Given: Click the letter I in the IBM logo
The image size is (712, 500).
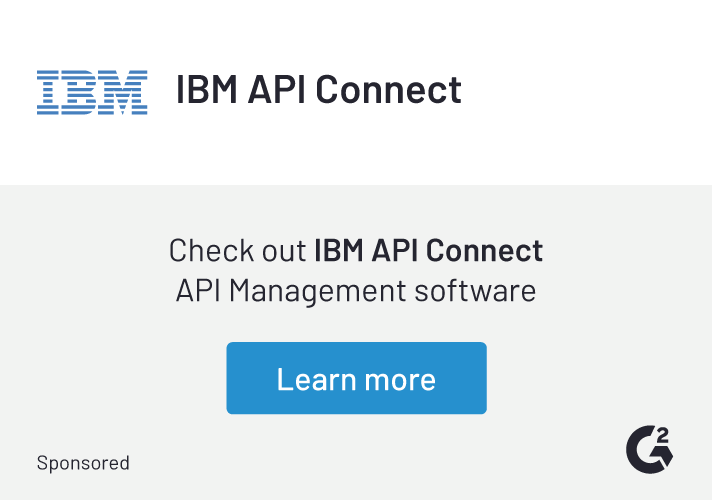Looking at the screenshot, I should (49, 92).
